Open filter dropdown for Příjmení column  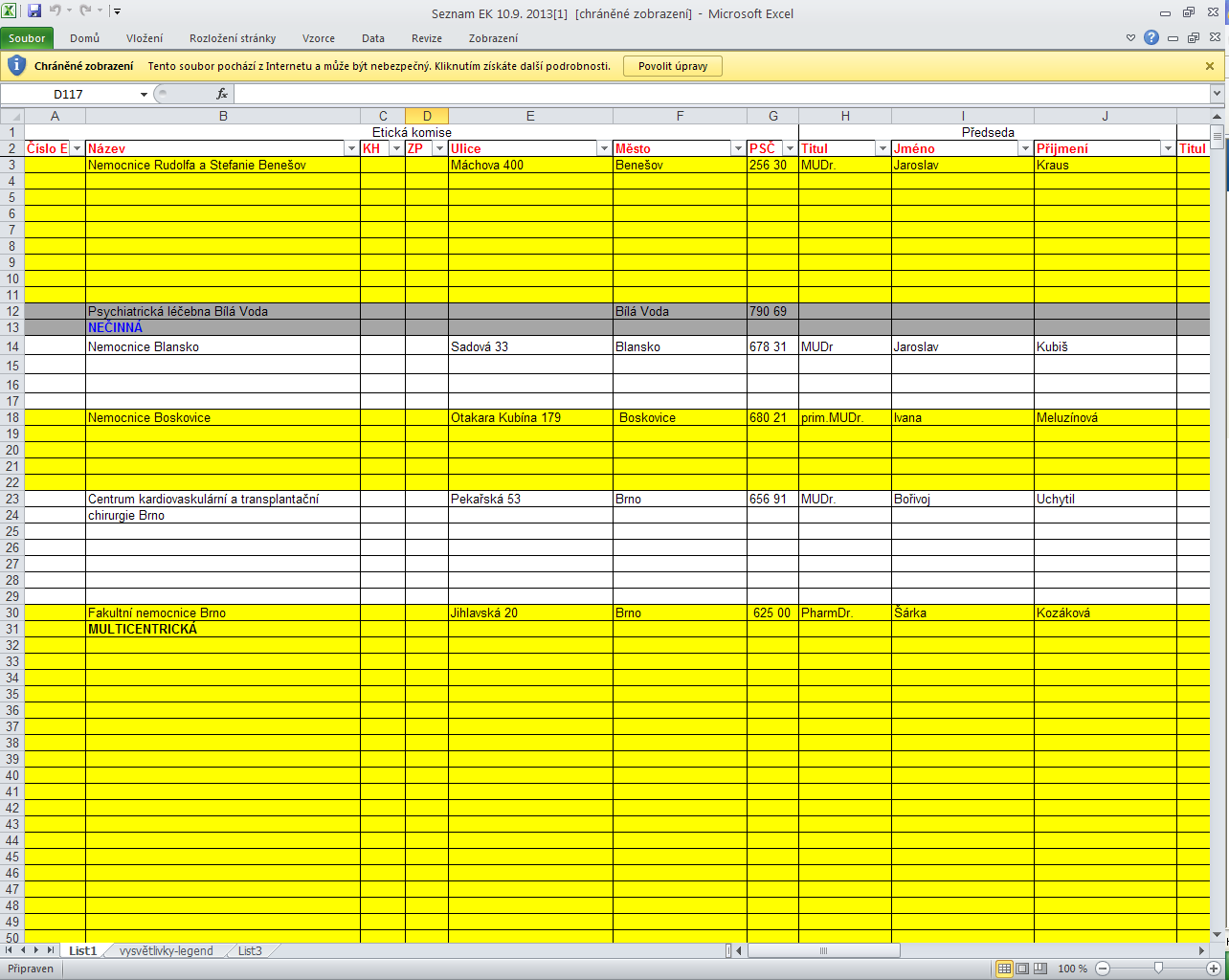coord(1168,148)
